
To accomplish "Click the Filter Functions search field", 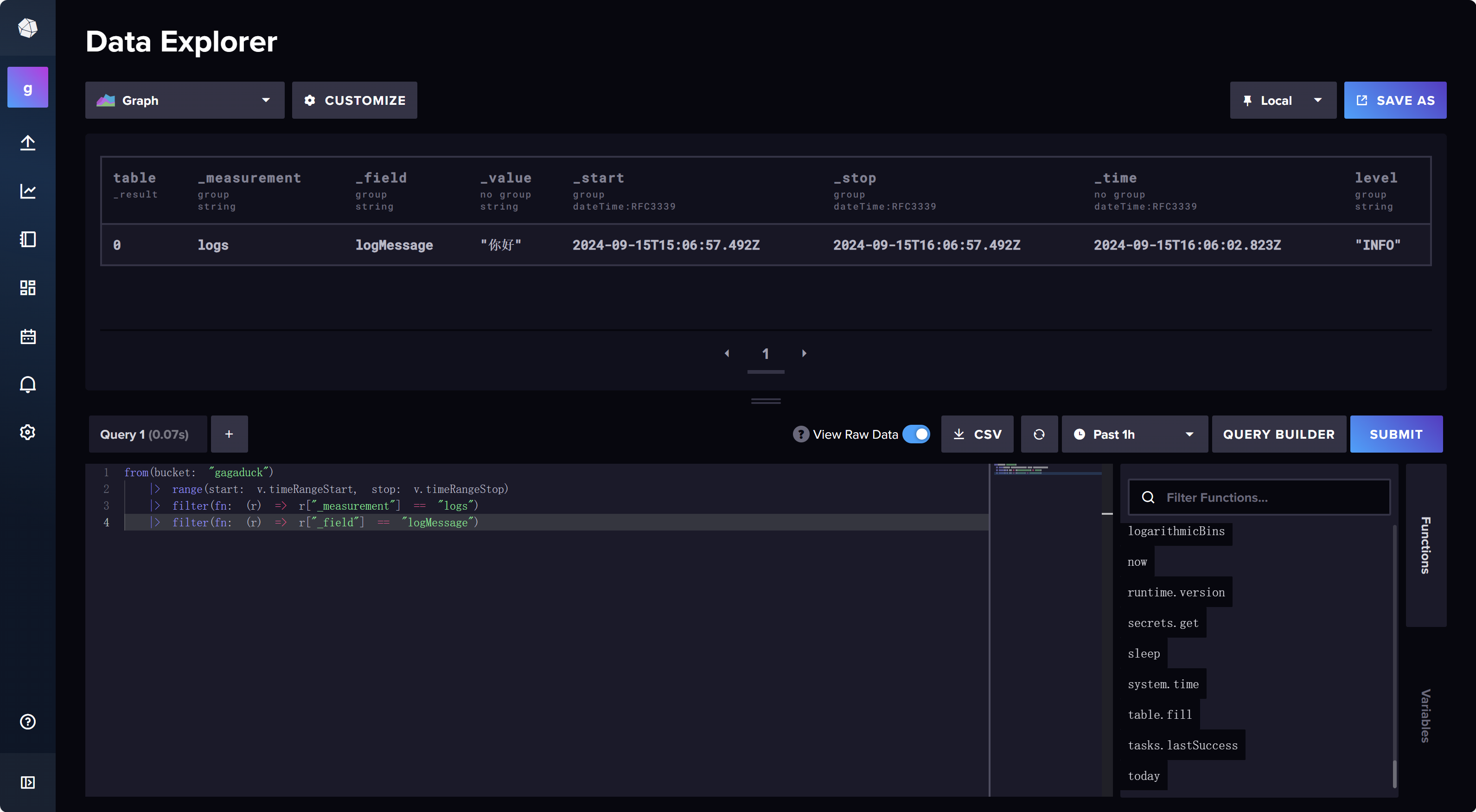I will tap(1259, 498).
